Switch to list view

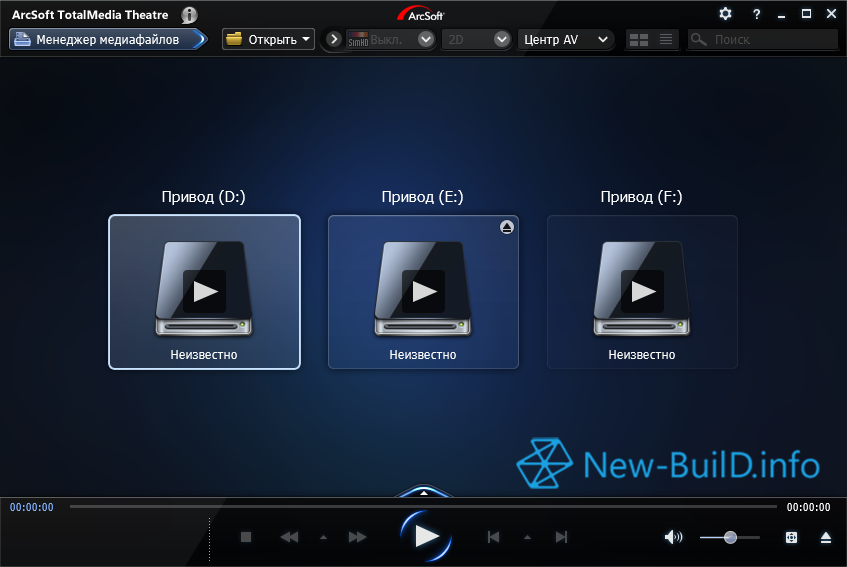click(666, 39)
